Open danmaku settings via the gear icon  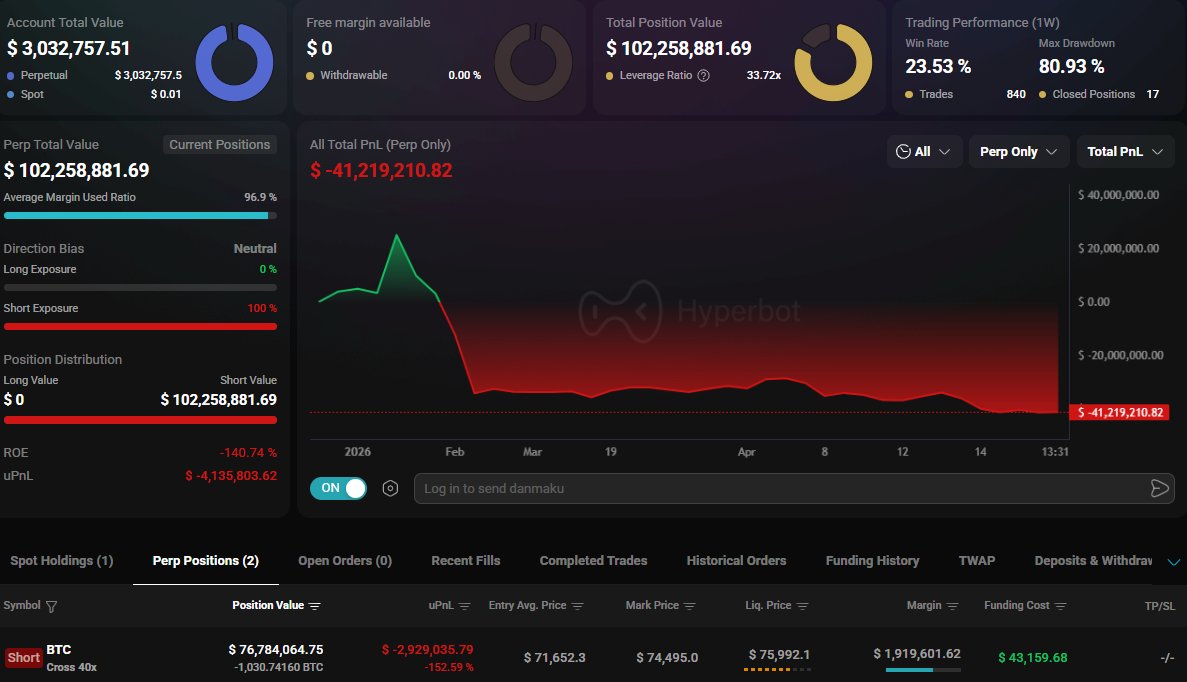tap(390, 488)
